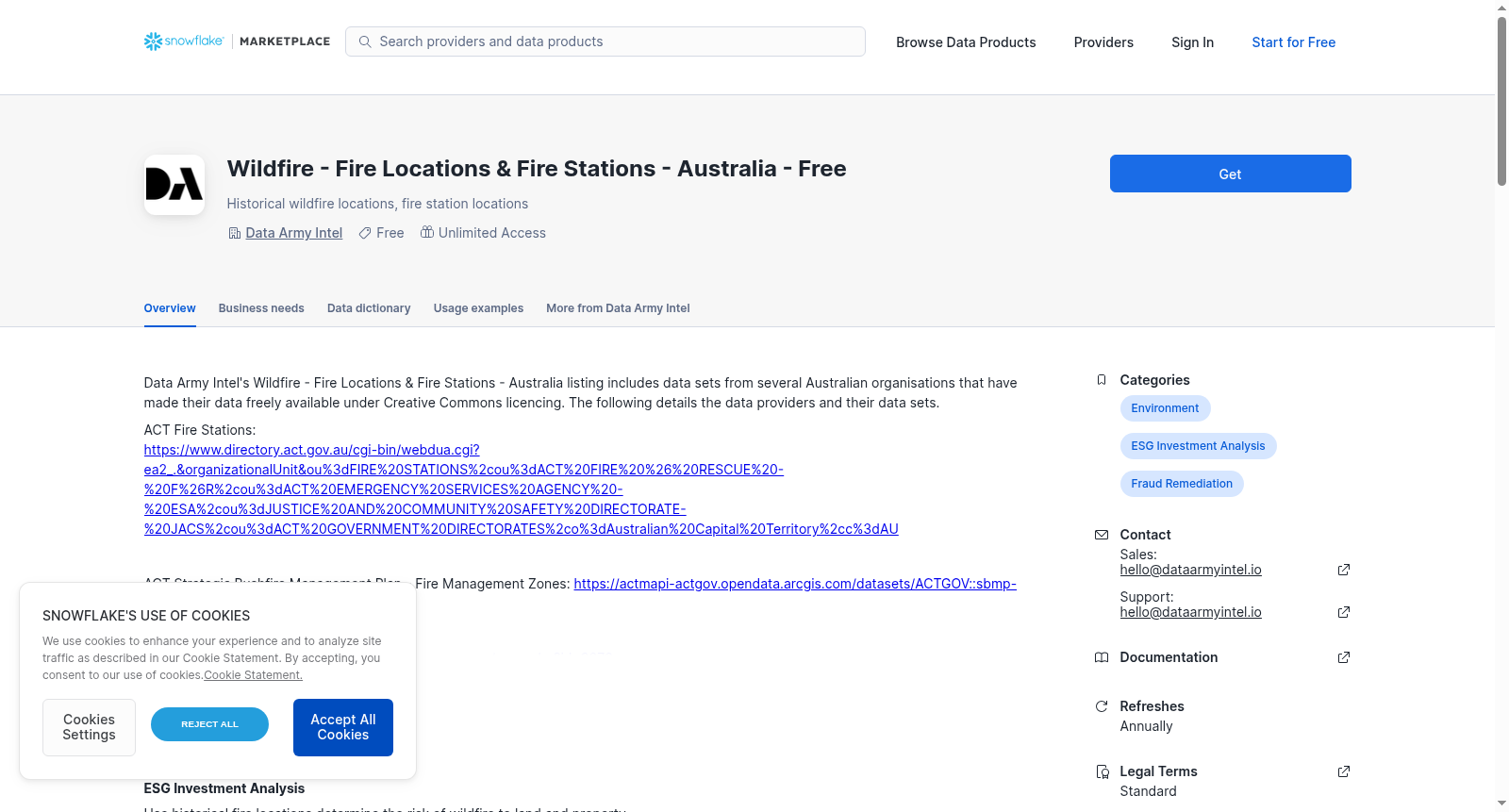Focus the search providers and data products field
Viewport: 1509px width, 812px height.
pos(605,41)
